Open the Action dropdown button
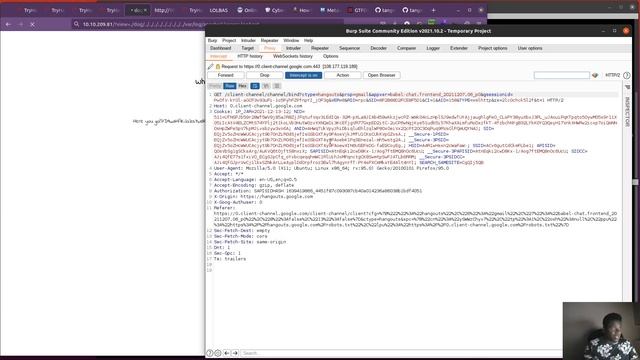Screen dimensions: 640x360 pyautogui.click(x=342, y=75)
